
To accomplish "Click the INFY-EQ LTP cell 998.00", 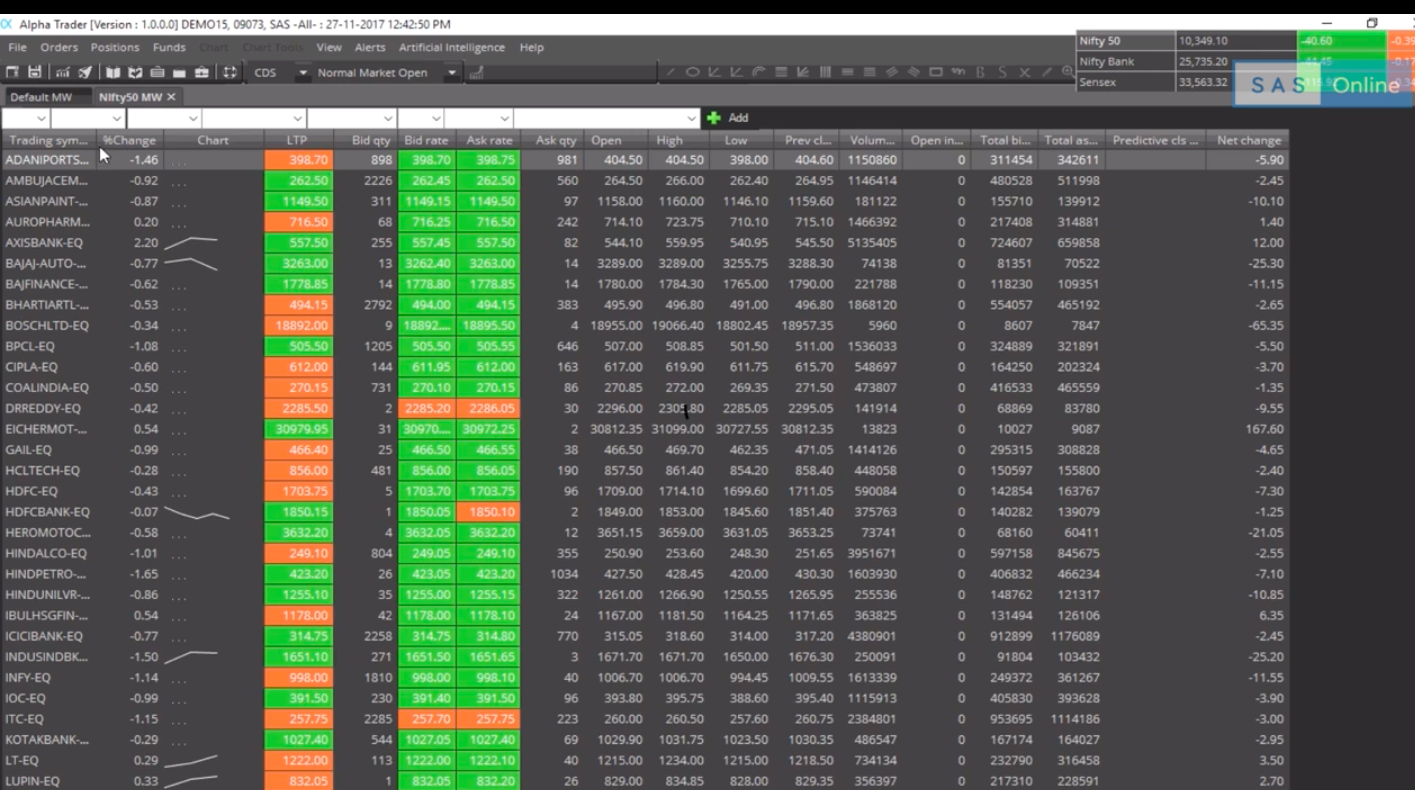I will (299, 678).
